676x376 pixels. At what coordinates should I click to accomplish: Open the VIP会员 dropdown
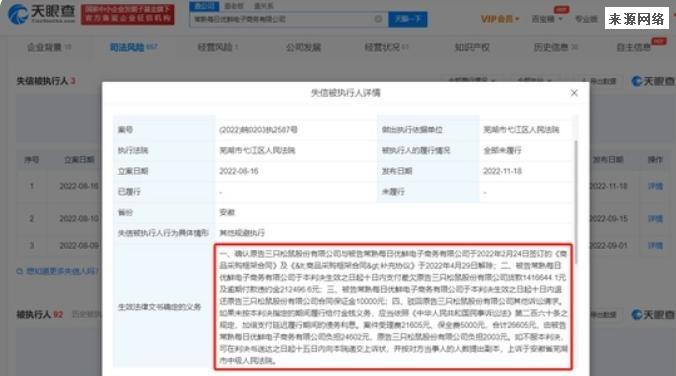click(500, 19)
